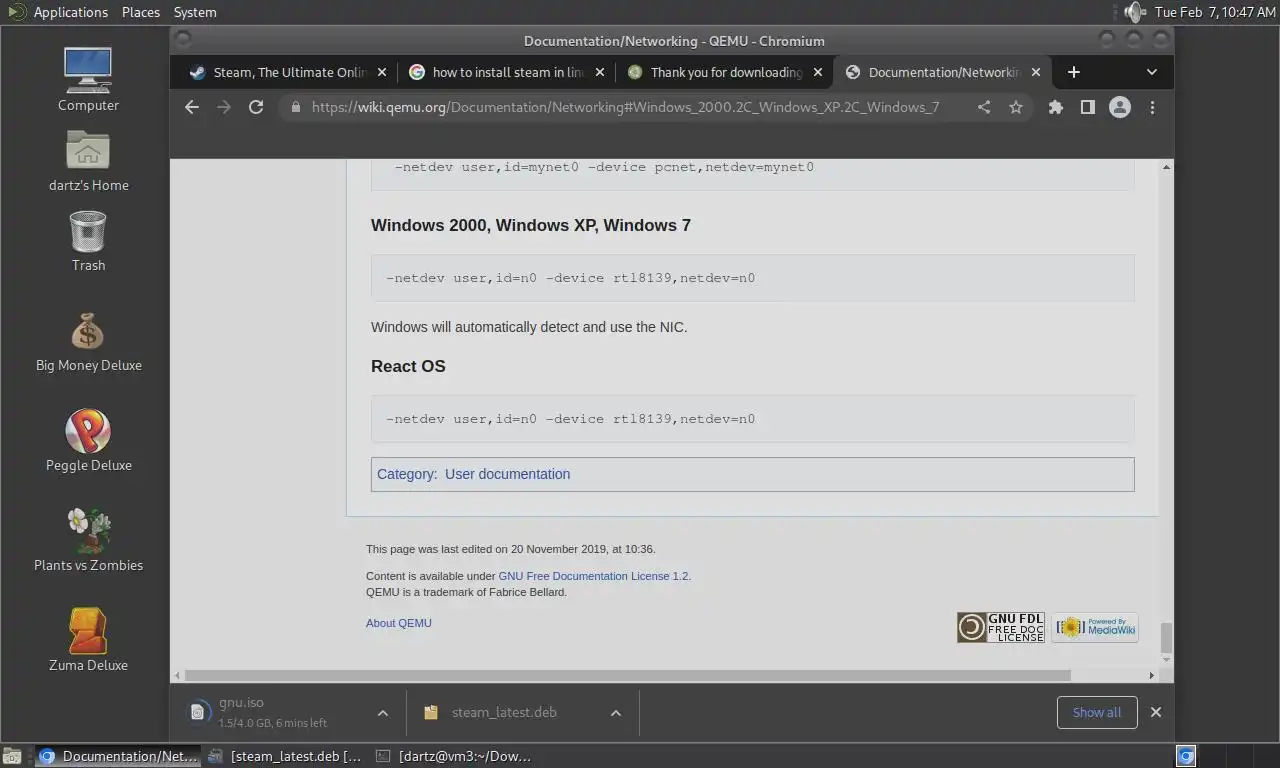Click the browser forward arrow
1280x768 pixels.
pos(224,107)
